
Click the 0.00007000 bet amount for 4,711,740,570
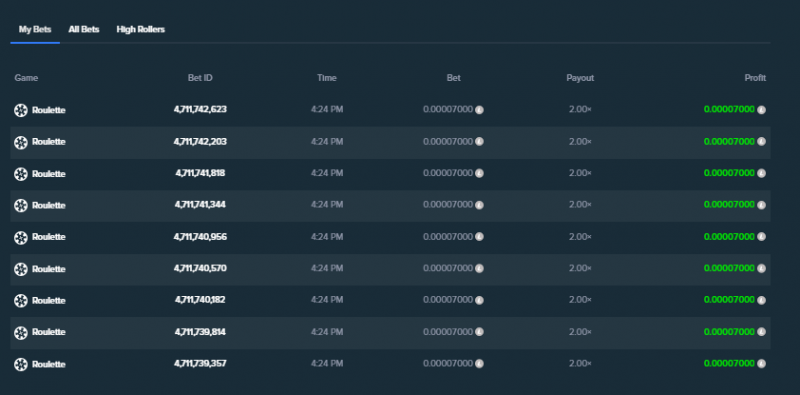pos(448,268)
